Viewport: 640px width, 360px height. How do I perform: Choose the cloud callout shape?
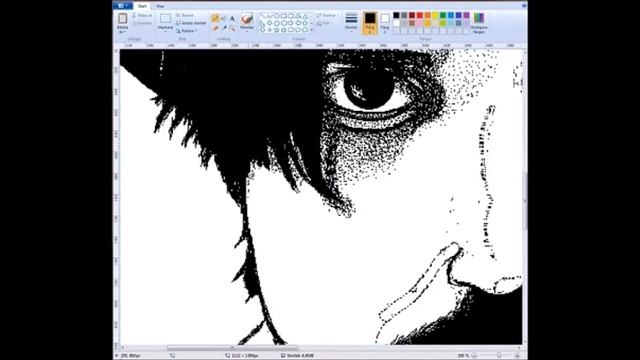[305, 30]
